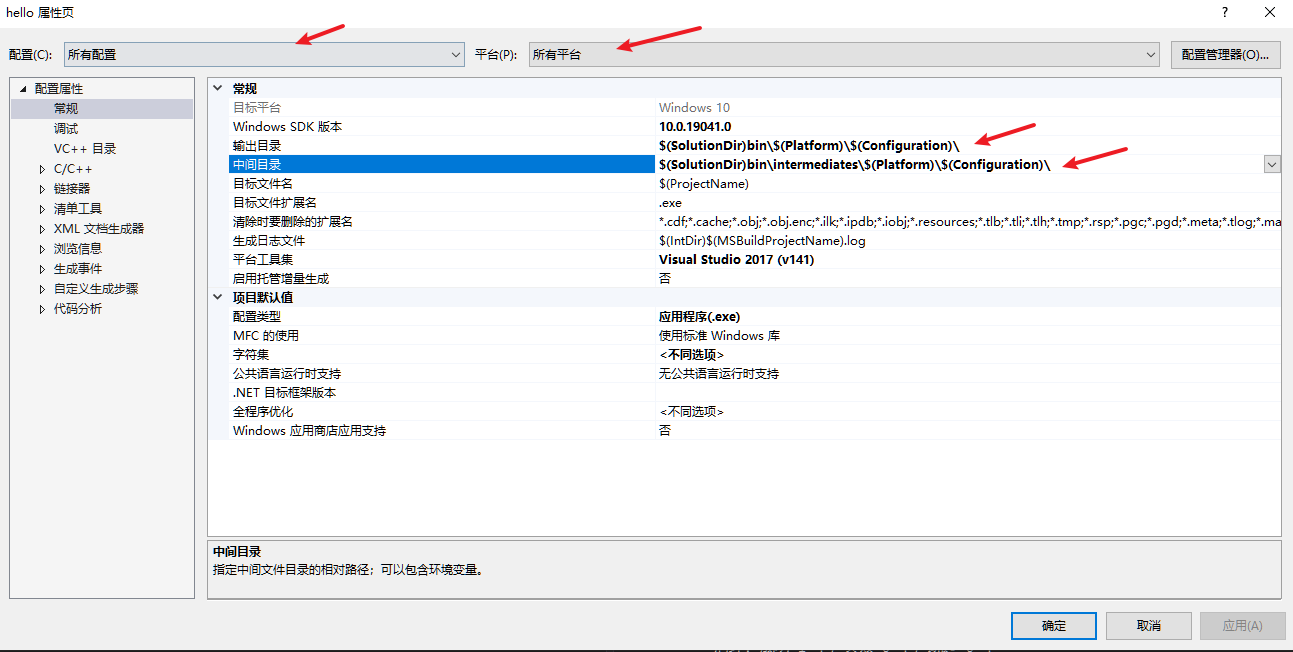Close the hello 属性页 dialog
Screen dimensions: 1293x652
[1269, 12]
